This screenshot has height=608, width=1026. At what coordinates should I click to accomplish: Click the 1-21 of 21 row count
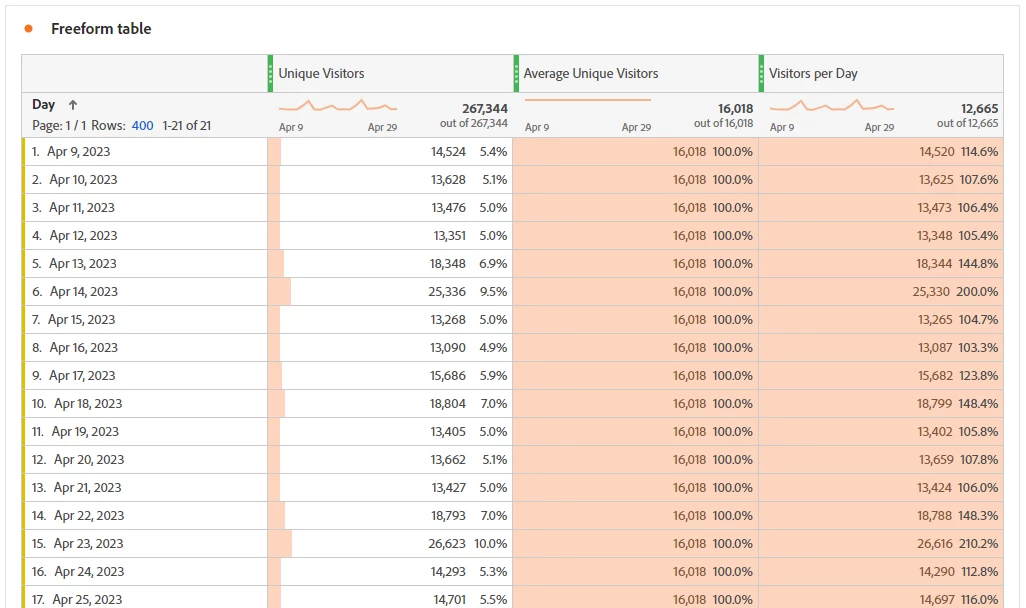[x=186, y=126]
